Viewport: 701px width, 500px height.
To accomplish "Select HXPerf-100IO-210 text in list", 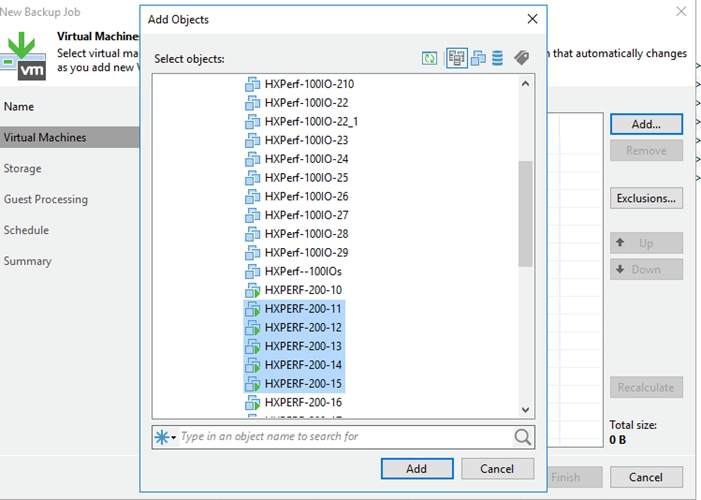I will pos(309,84).
